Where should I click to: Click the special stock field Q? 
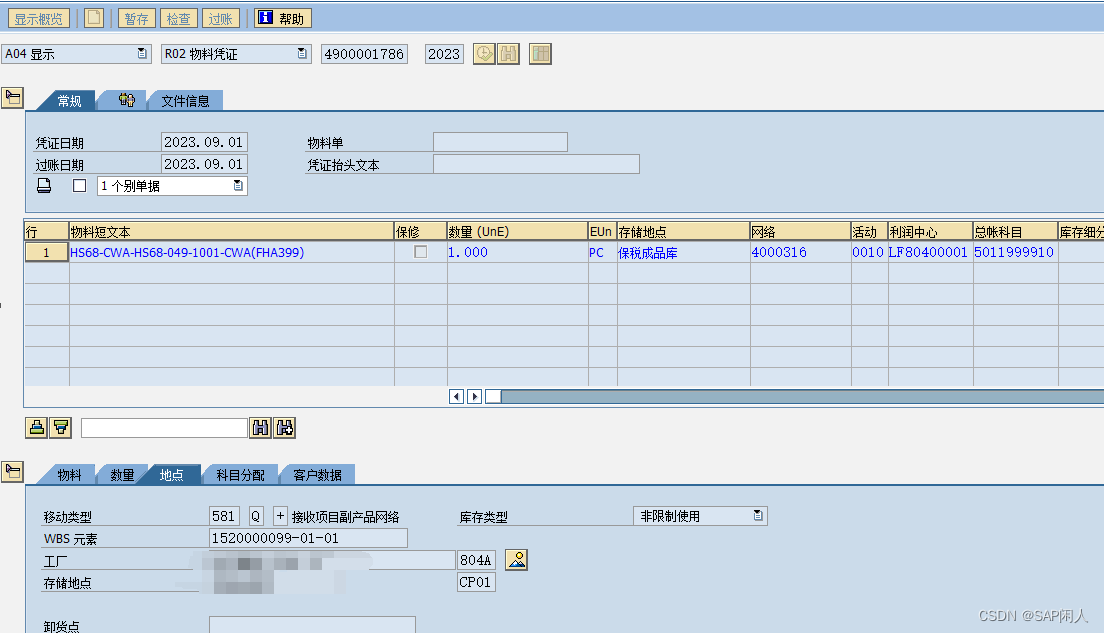pos(256,516)
